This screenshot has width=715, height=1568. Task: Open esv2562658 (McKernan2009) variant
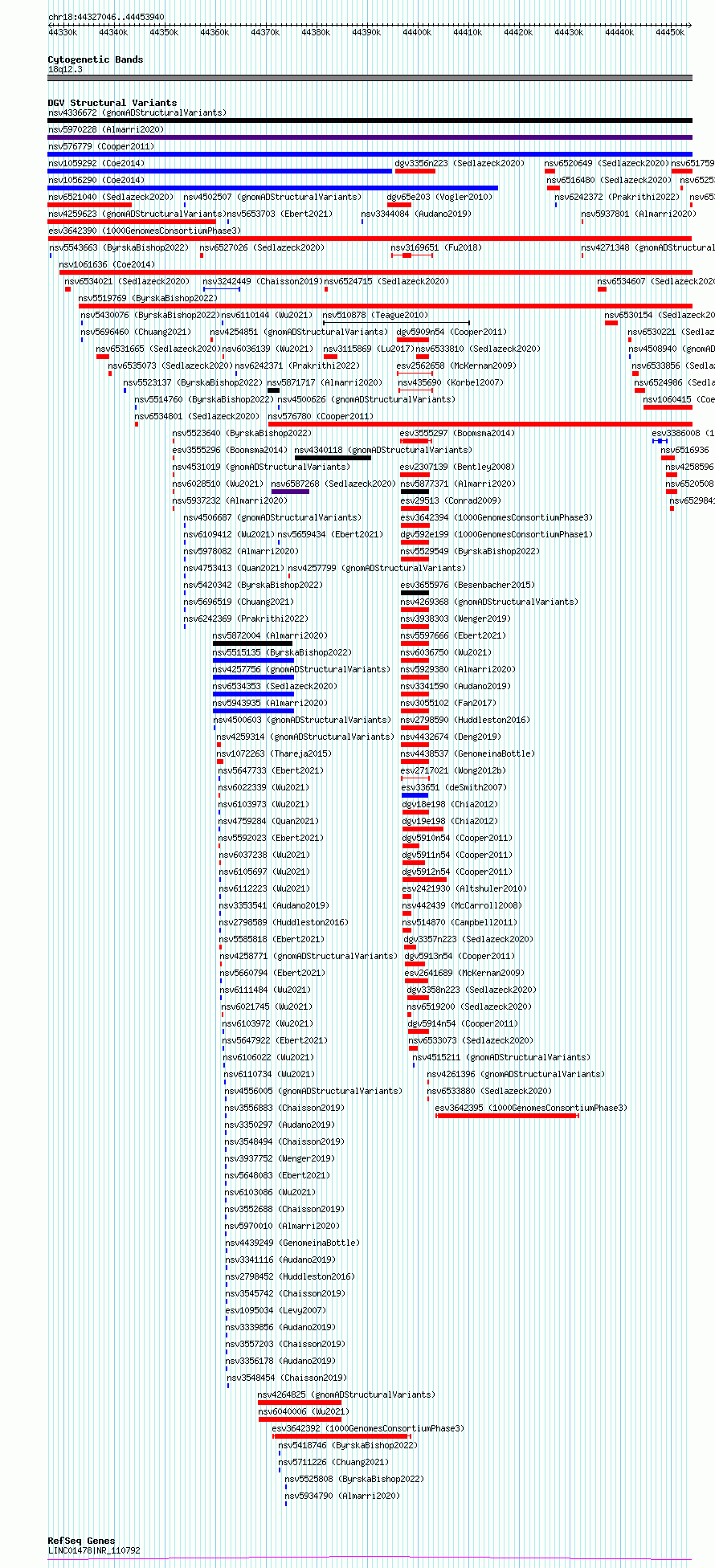[x=455, y=365]
